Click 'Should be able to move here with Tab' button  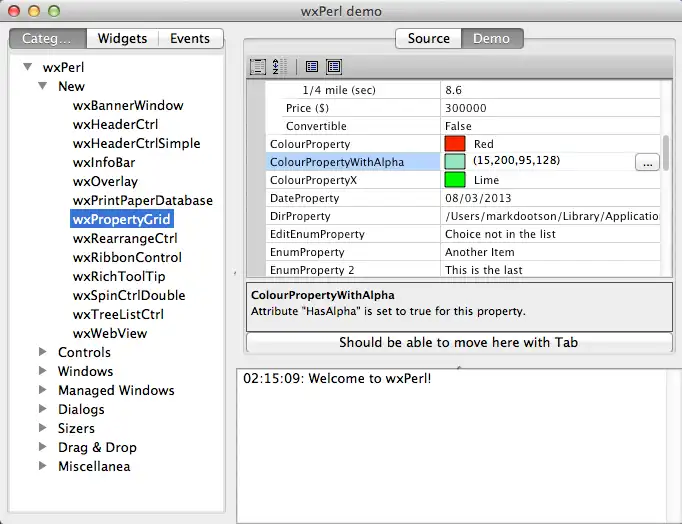point(459,342)
